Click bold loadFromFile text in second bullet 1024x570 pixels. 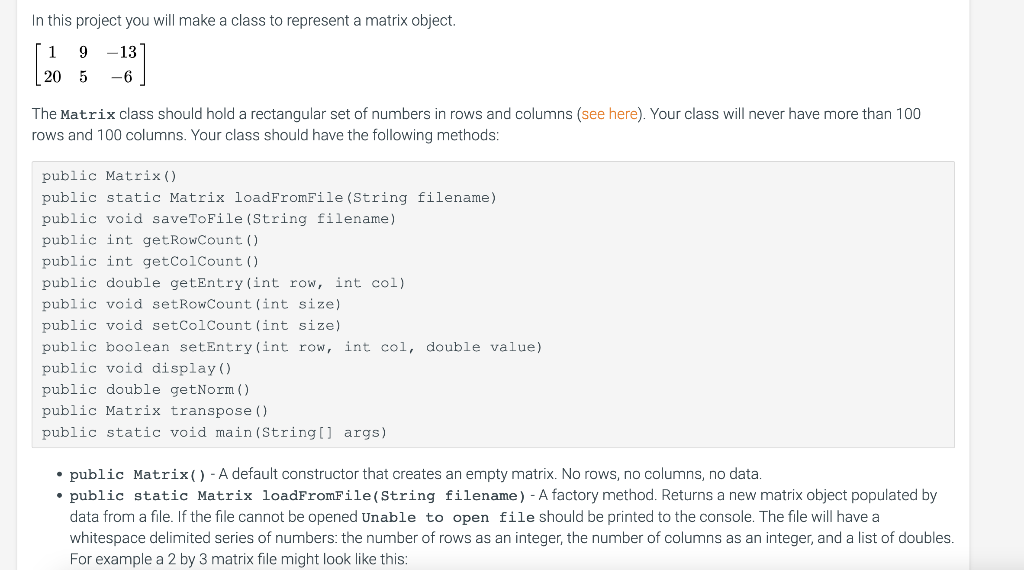(298, 496)
